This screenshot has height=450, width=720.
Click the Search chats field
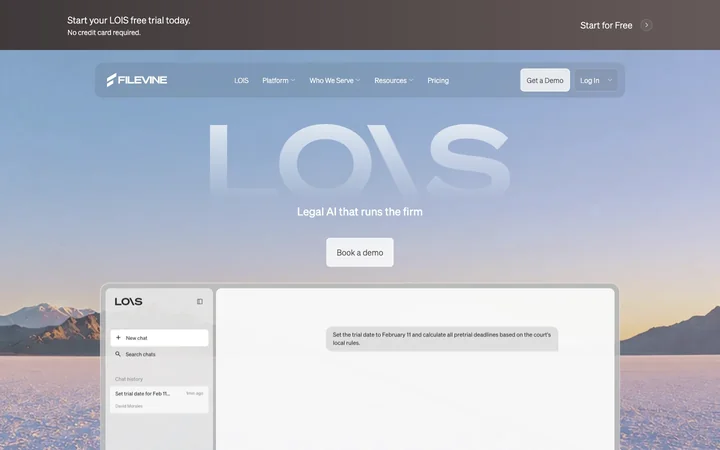tap(159, 354)
